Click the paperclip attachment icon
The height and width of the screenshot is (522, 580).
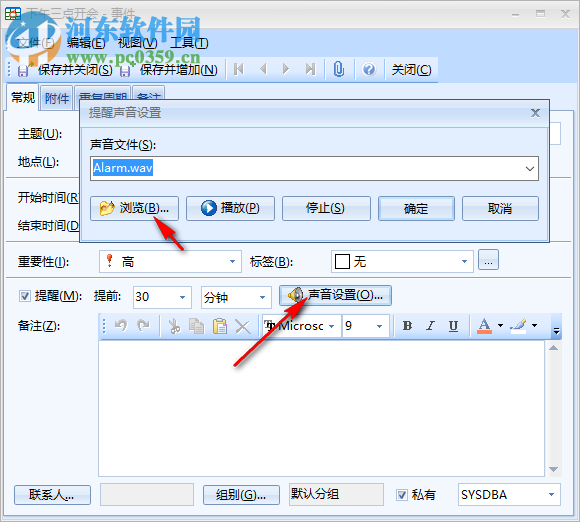pos(339,69)
